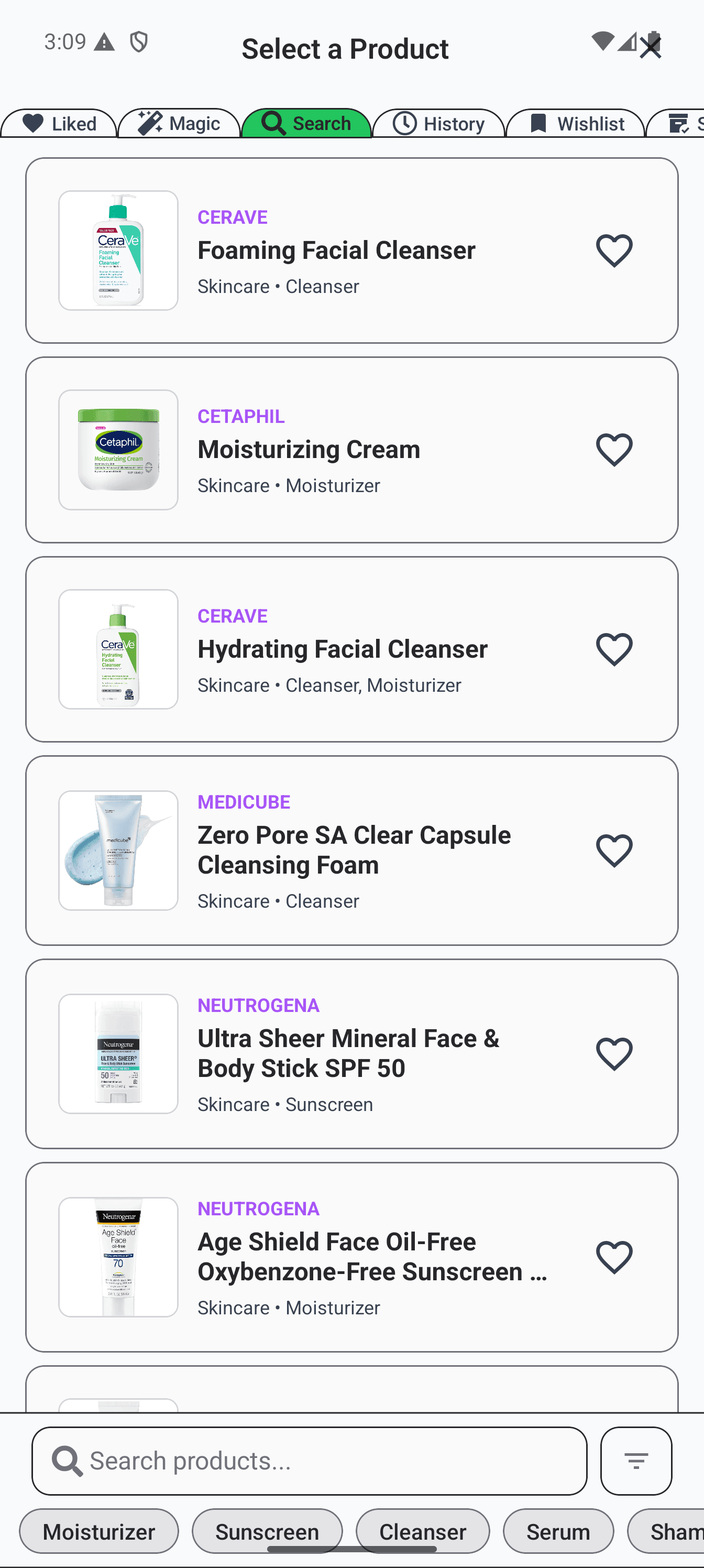
Task: Apply the Sunscreen category chip
Action: pos(267,1531)
